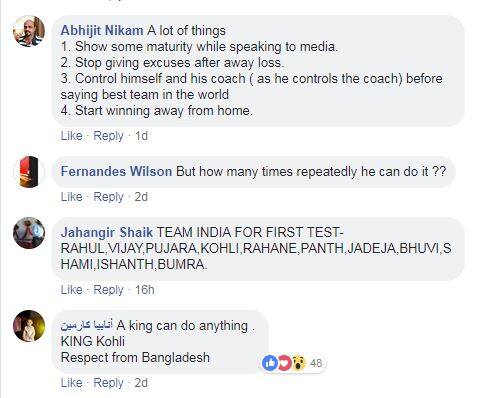Image resolution: width=494 pixels, height=398 pixels.
Task: Open the 16h timestamp on Jahangir's comment
Action: 145,290
